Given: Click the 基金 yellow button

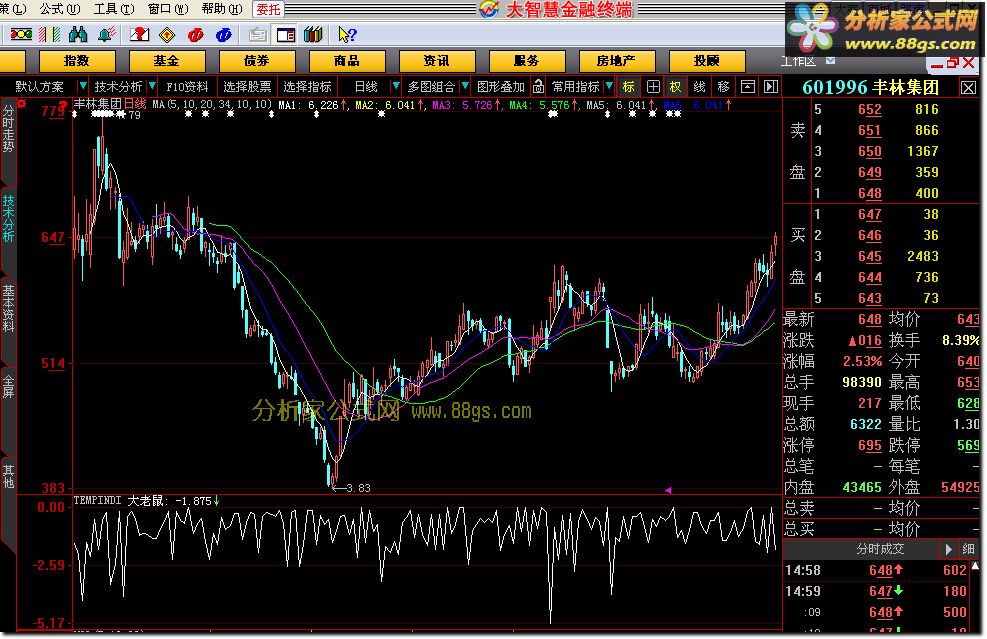Looking at the screenshot, I should 167,61.
